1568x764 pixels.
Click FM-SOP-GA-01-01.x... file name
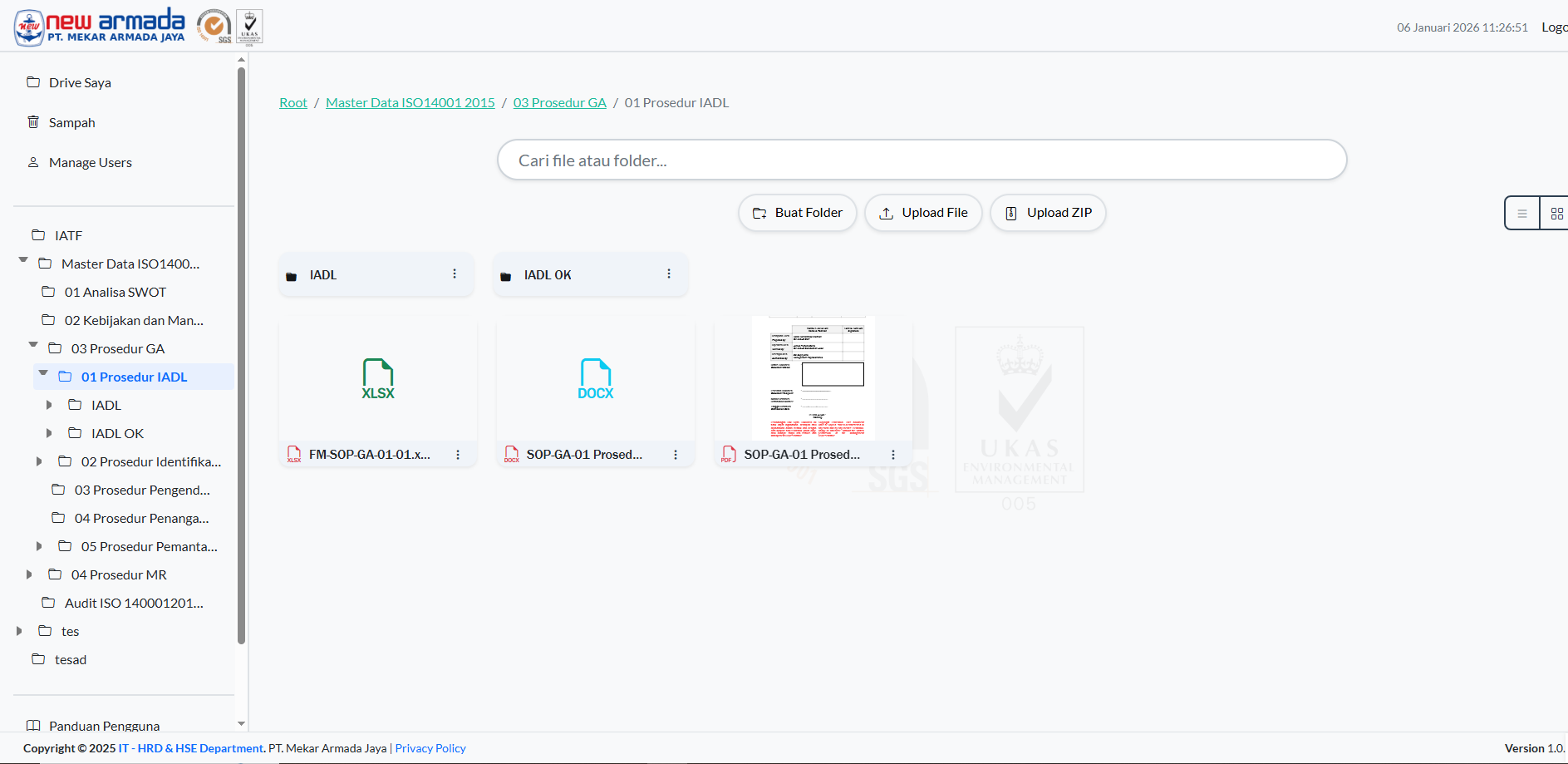(x=370, y=455)
